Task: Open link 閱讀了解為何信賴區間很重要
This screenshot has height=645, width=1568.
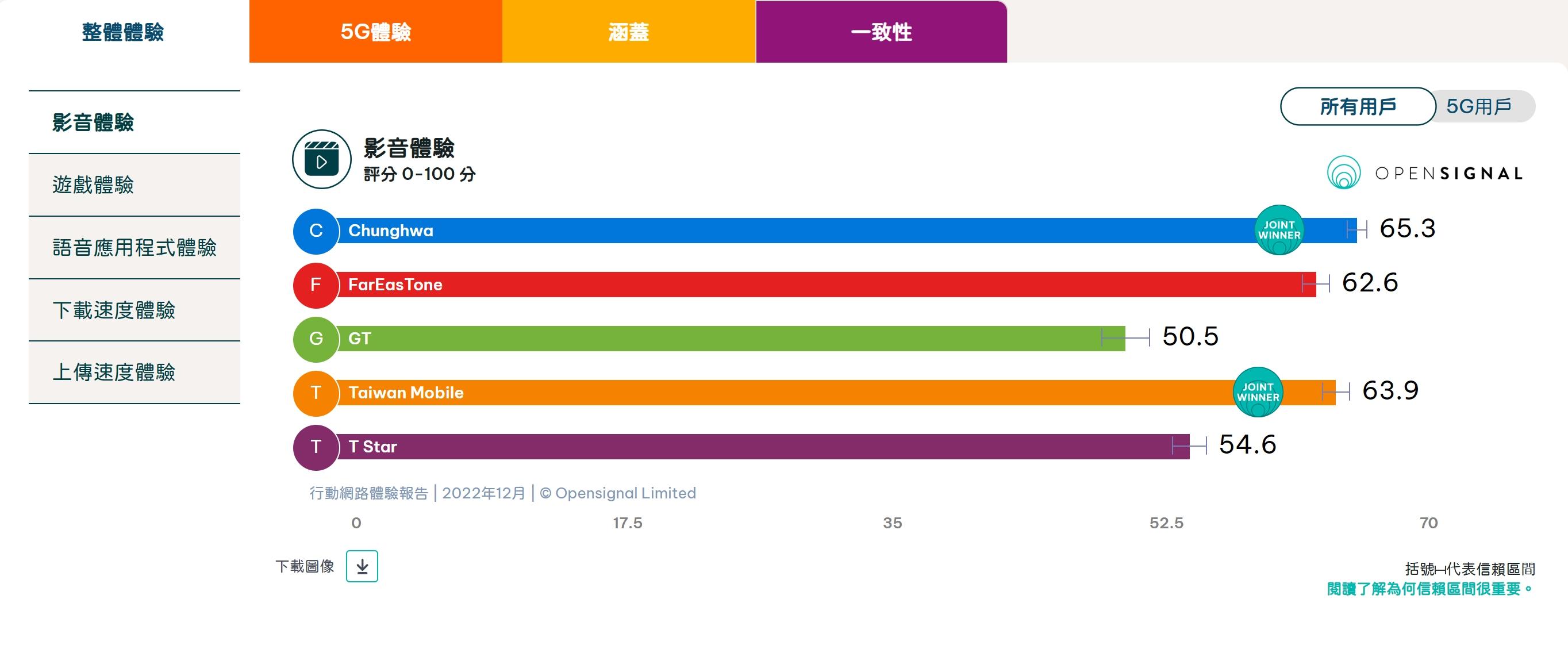Action: pyautogui.click(x=1431, y=589)
